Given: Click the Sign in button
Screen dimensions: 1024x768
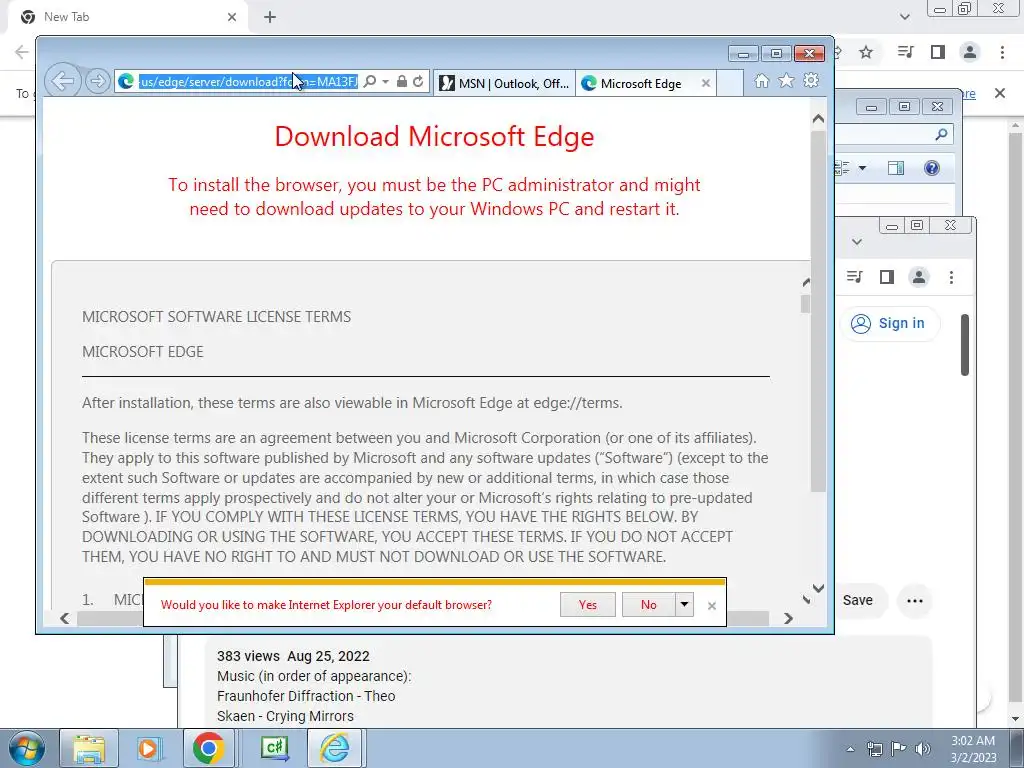Looking at the screenshot, I should coord(889,323).
